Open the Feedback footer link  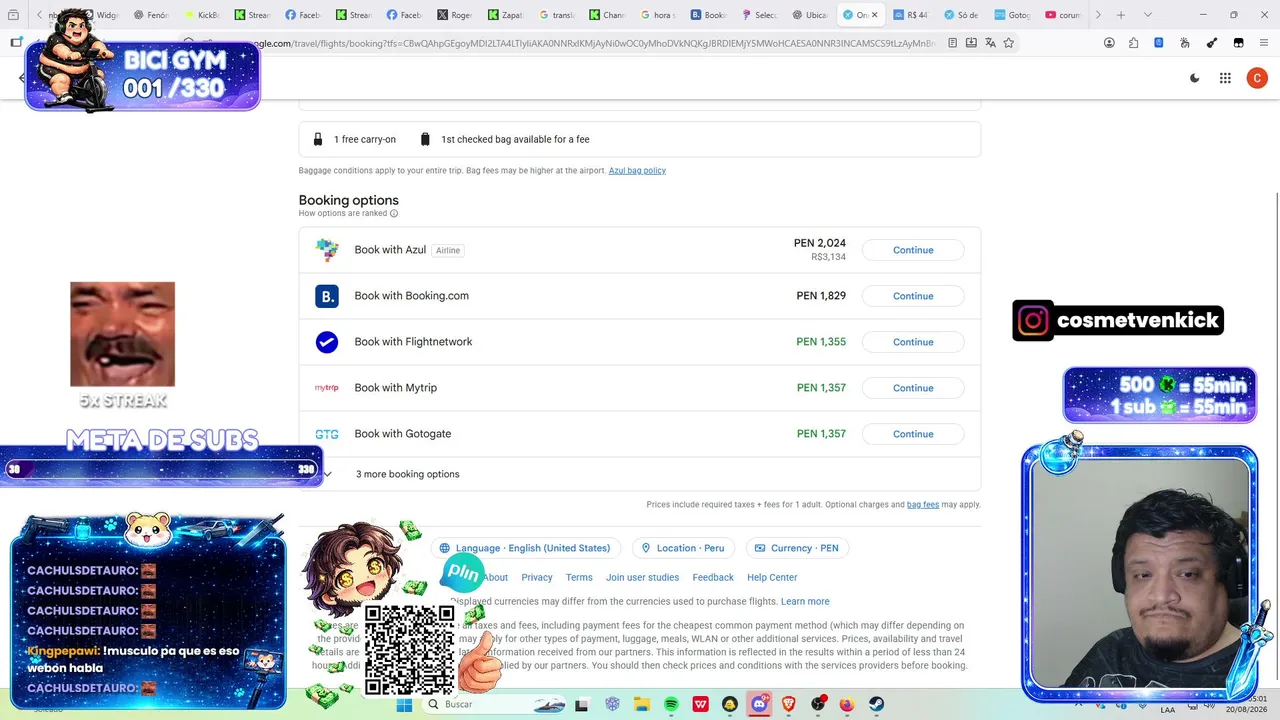pos(713,577)
